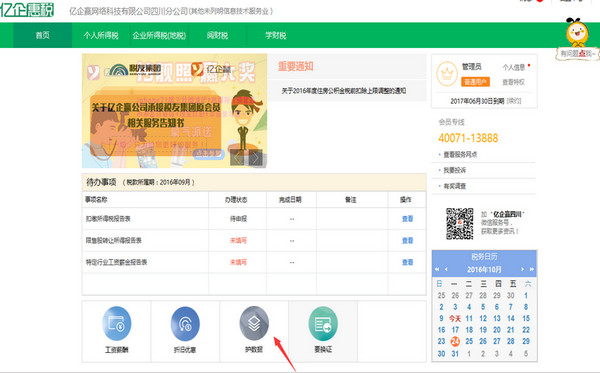
Task: Click the 特定行业工资薪金报告表 item name
Action: [116, 262]
